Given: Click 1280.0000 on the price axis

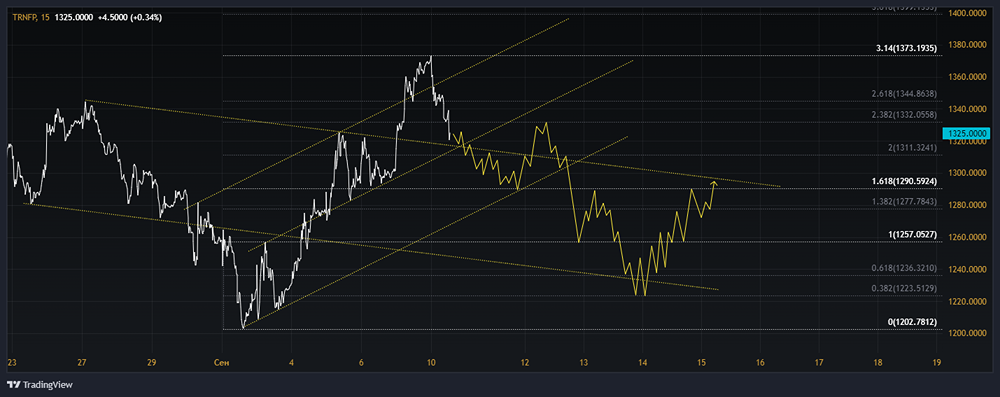Looking at the screenshot, I should pos(967,205).
